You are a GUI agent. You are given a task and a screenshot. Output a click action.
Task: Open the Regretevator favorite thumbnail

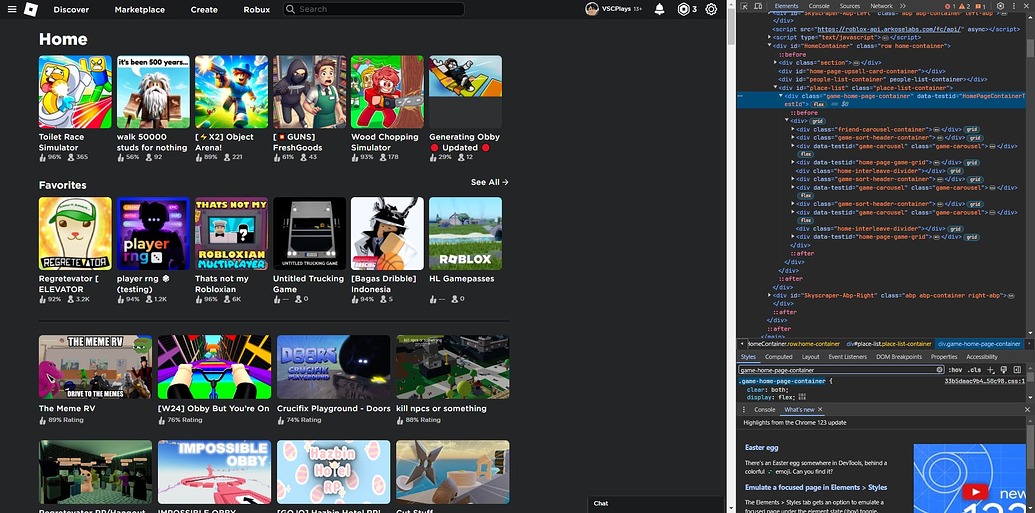tap(75, 233)
